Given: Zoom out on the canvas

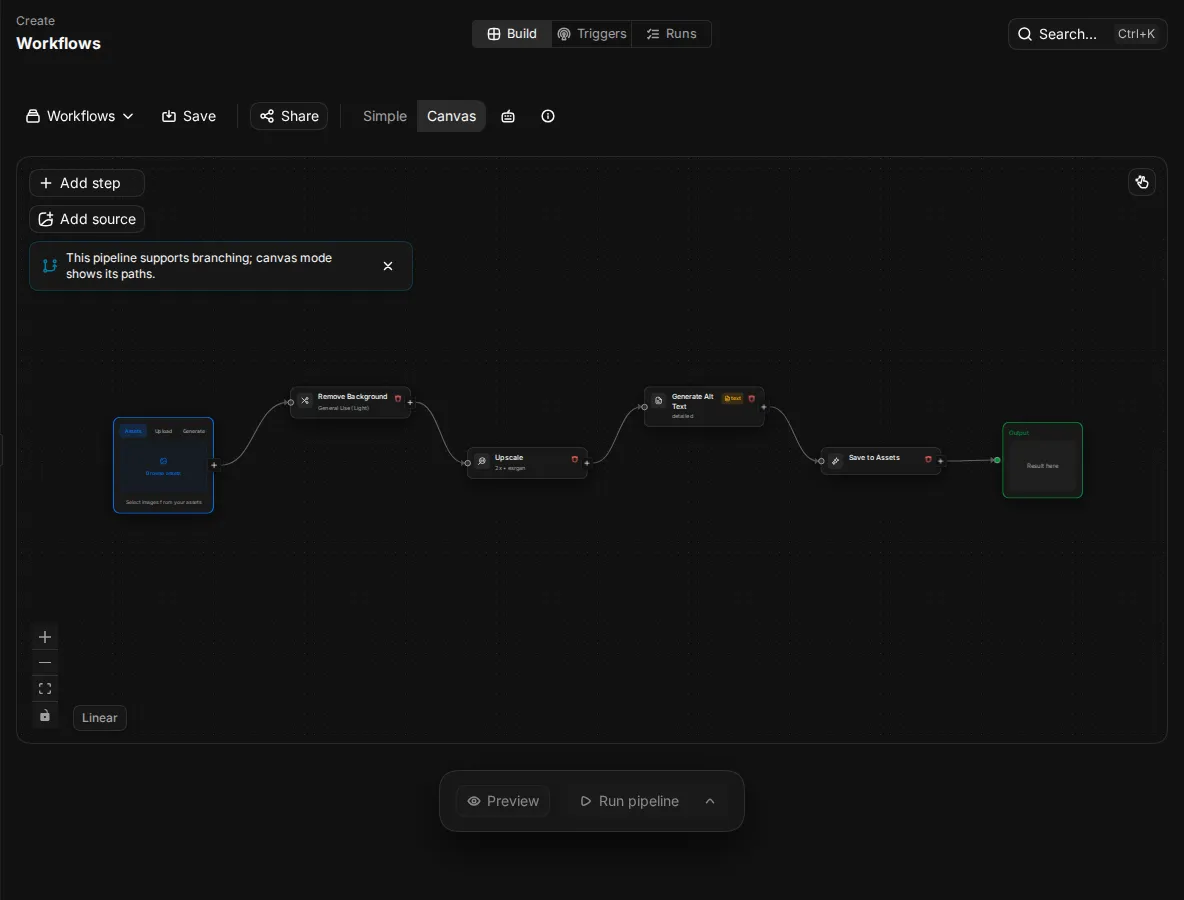Looking at the screenshot, I should (x=45, y=663).
